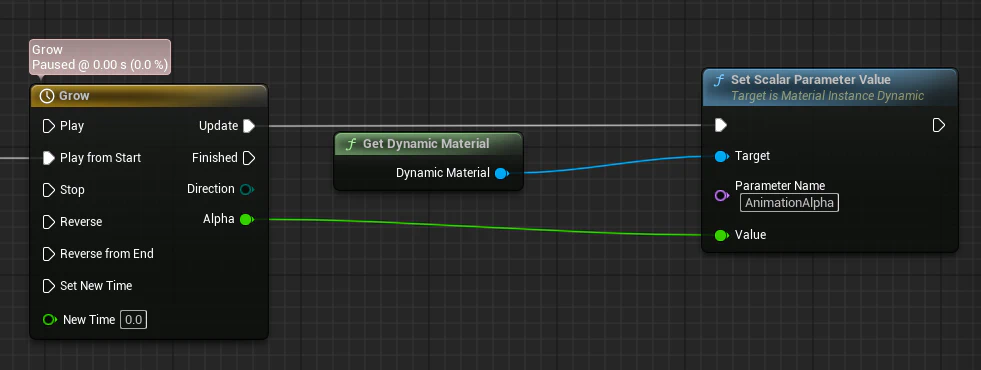Viewport: 981px width, 370px height.
Task: Click the 'Set New Time' label
Action: tap(96, 285)
